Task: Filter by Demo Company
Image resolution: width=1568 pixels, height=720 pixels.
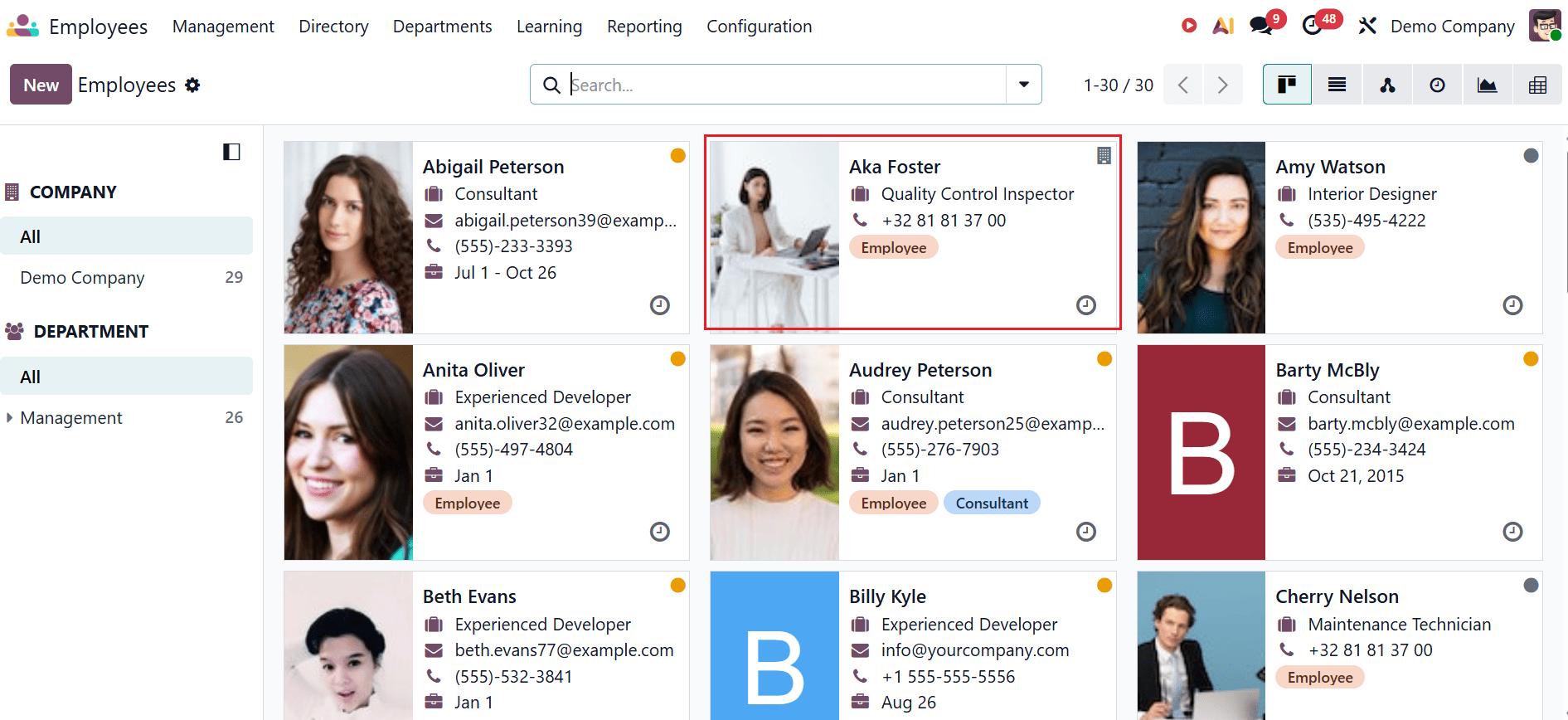Action: pos(126,277)
